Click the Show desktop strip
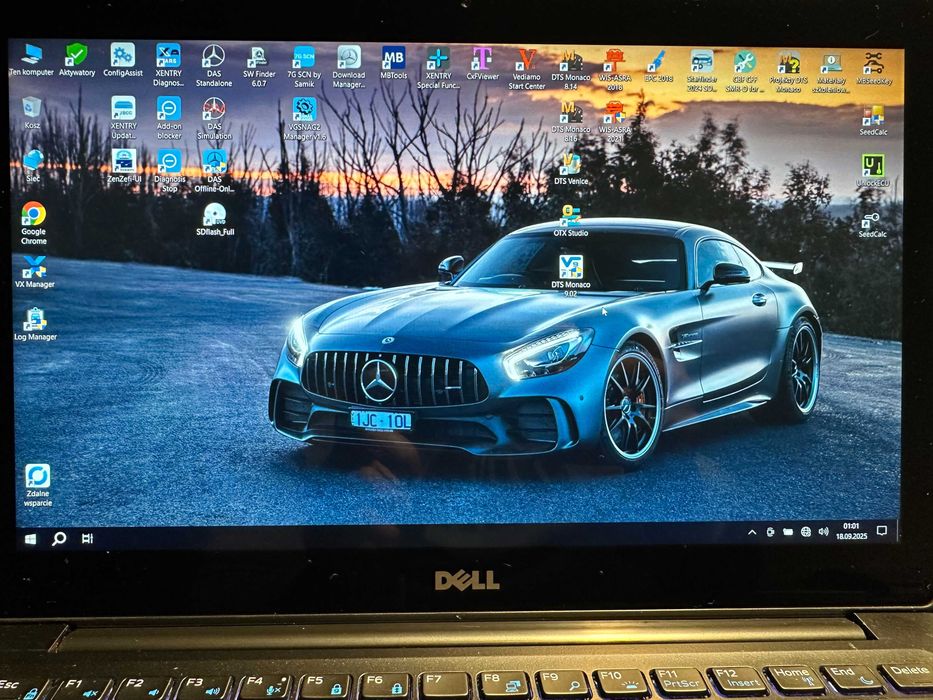The height and width of the screenshot is (700, 933). pos(898,530)
